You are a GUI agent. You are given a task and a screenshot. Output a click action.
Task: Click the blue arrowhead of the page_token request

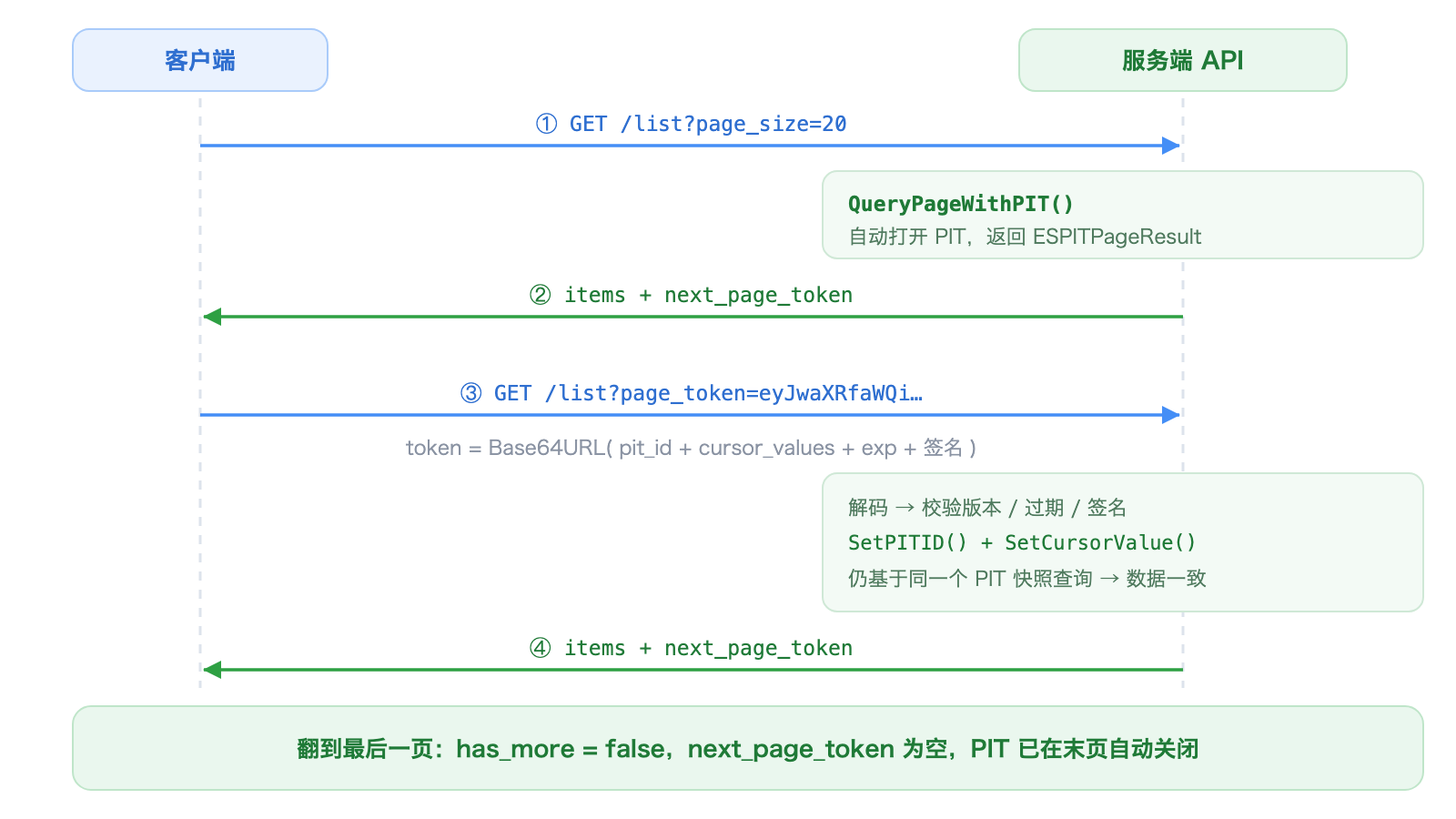(x=1171, y=415)
